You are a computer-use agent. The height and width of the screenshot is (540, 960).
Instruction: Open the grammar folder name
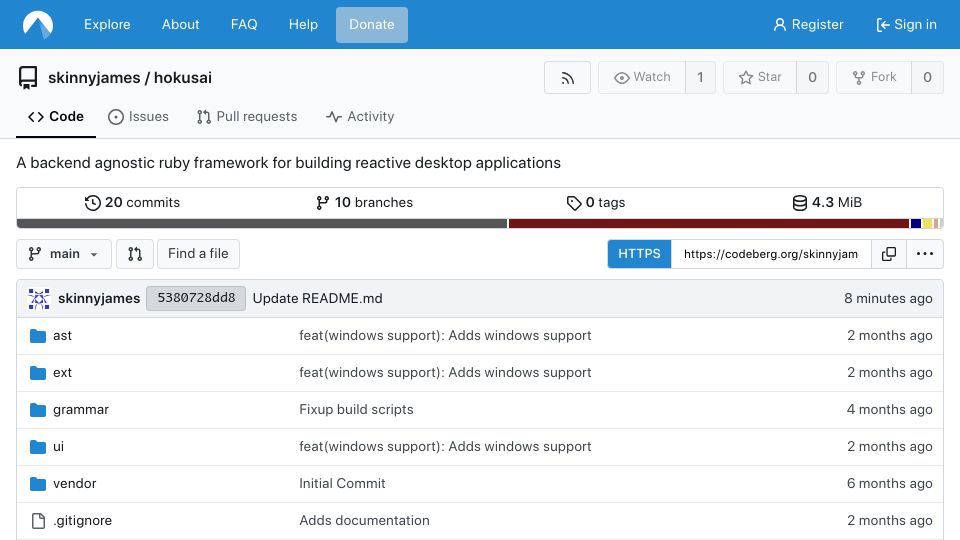coord(81,410)
